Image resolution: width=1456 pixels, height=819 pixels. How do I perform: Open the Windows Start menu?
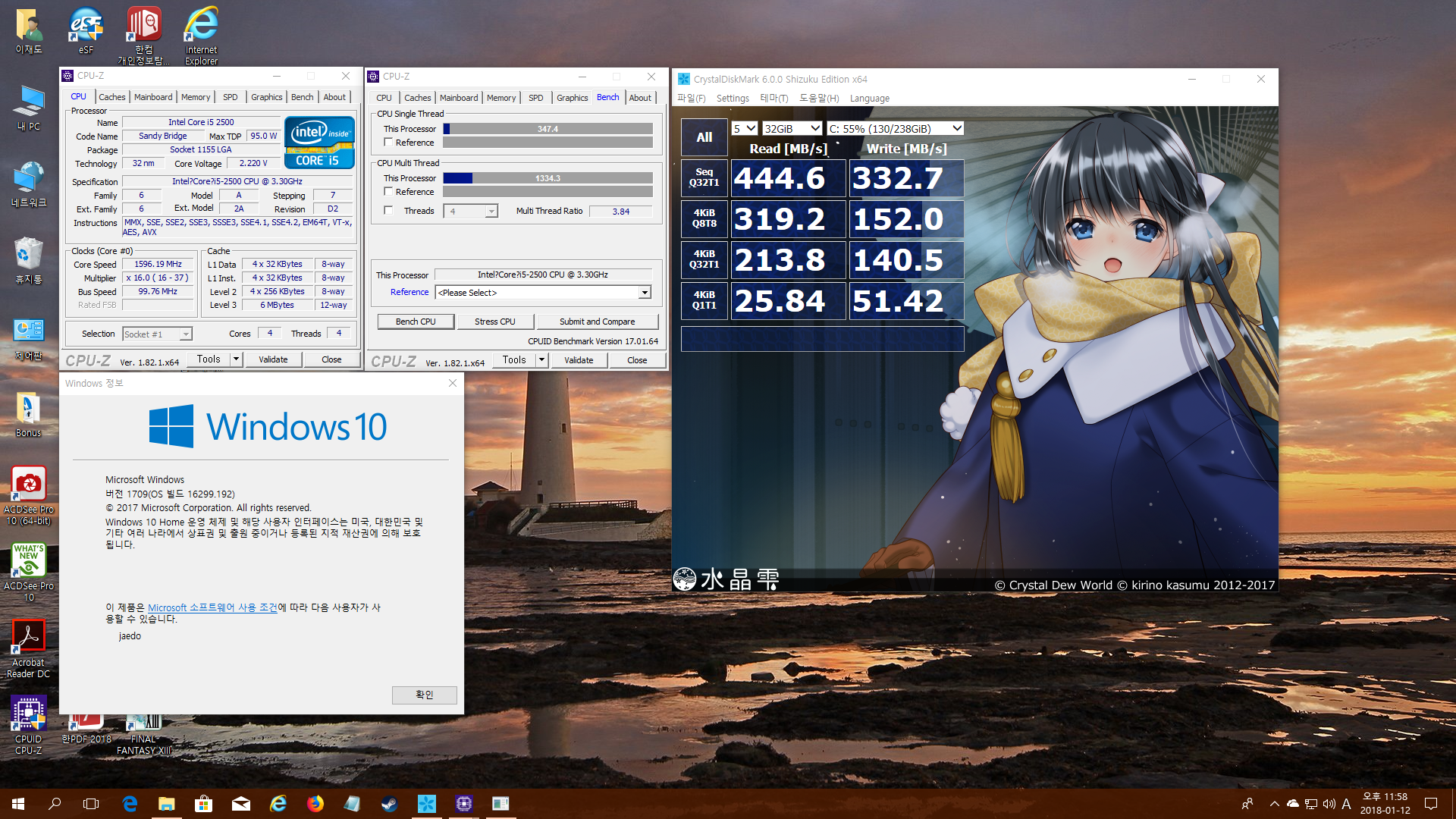[x=18, y=804]
